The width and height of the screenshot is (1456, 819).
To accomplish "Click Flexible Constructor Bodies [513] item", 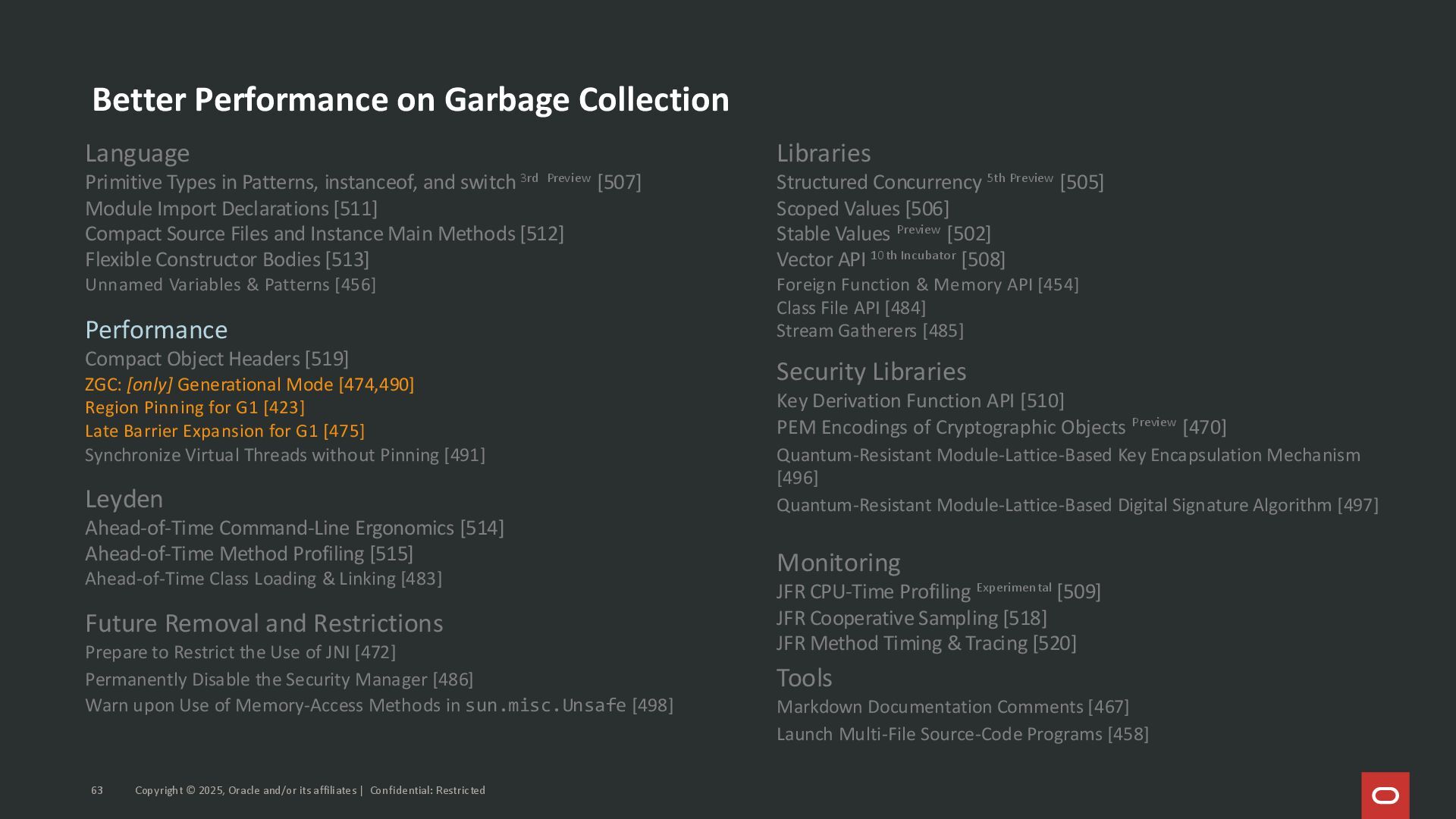I will [x=227, y=259].
